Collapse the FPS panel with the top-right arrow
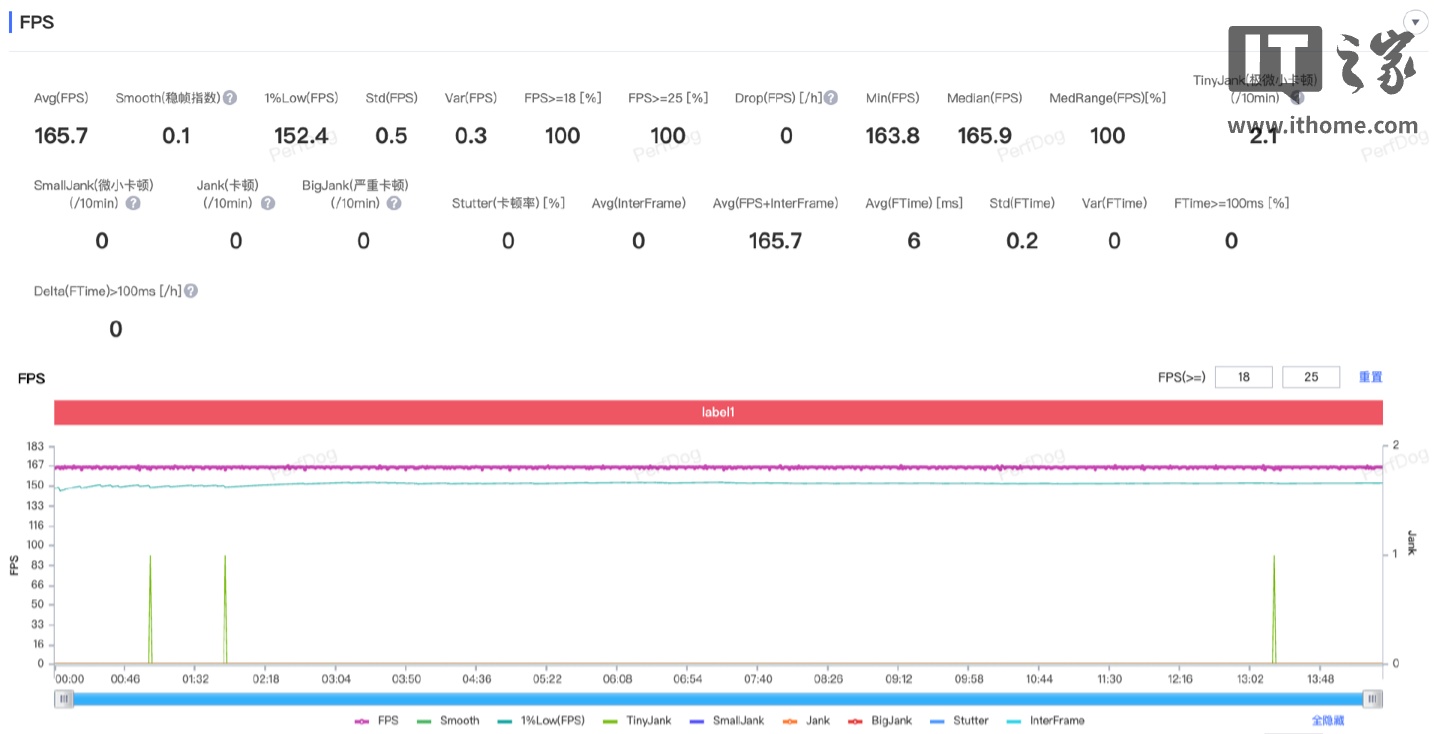The height and width of the screenshot is (734, 1440). click(x=1415, y=22)
